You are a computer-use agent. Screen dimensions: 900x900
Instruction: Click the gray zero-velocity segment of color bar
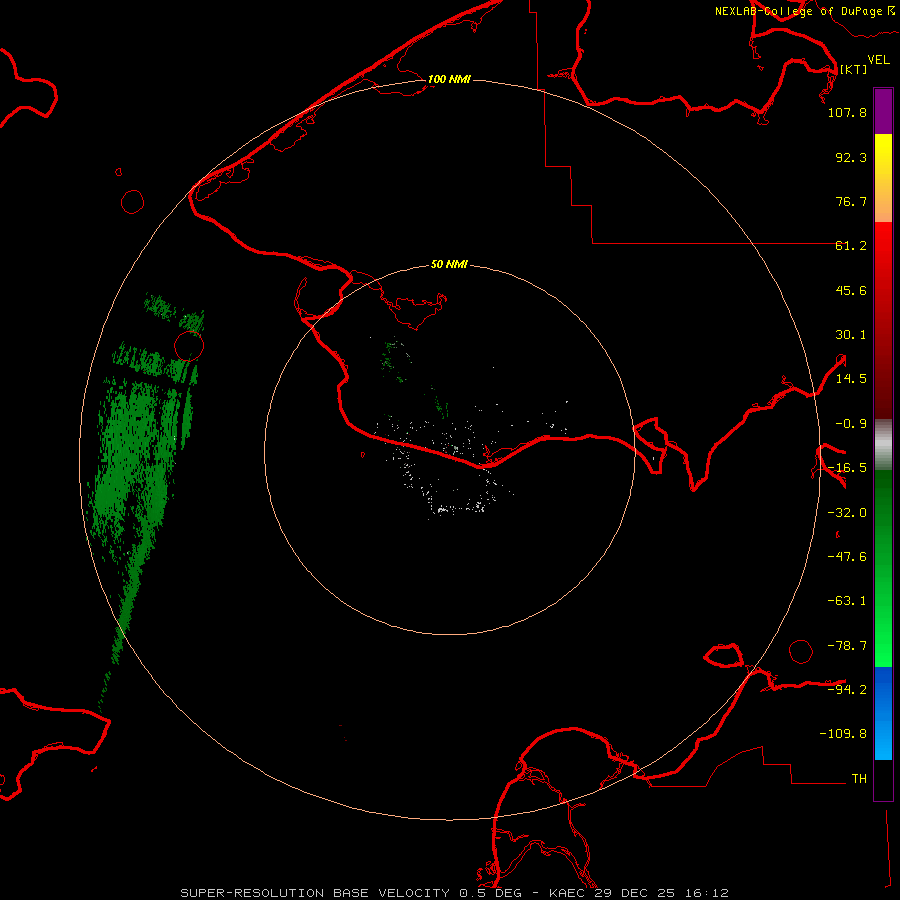(883, 445)
